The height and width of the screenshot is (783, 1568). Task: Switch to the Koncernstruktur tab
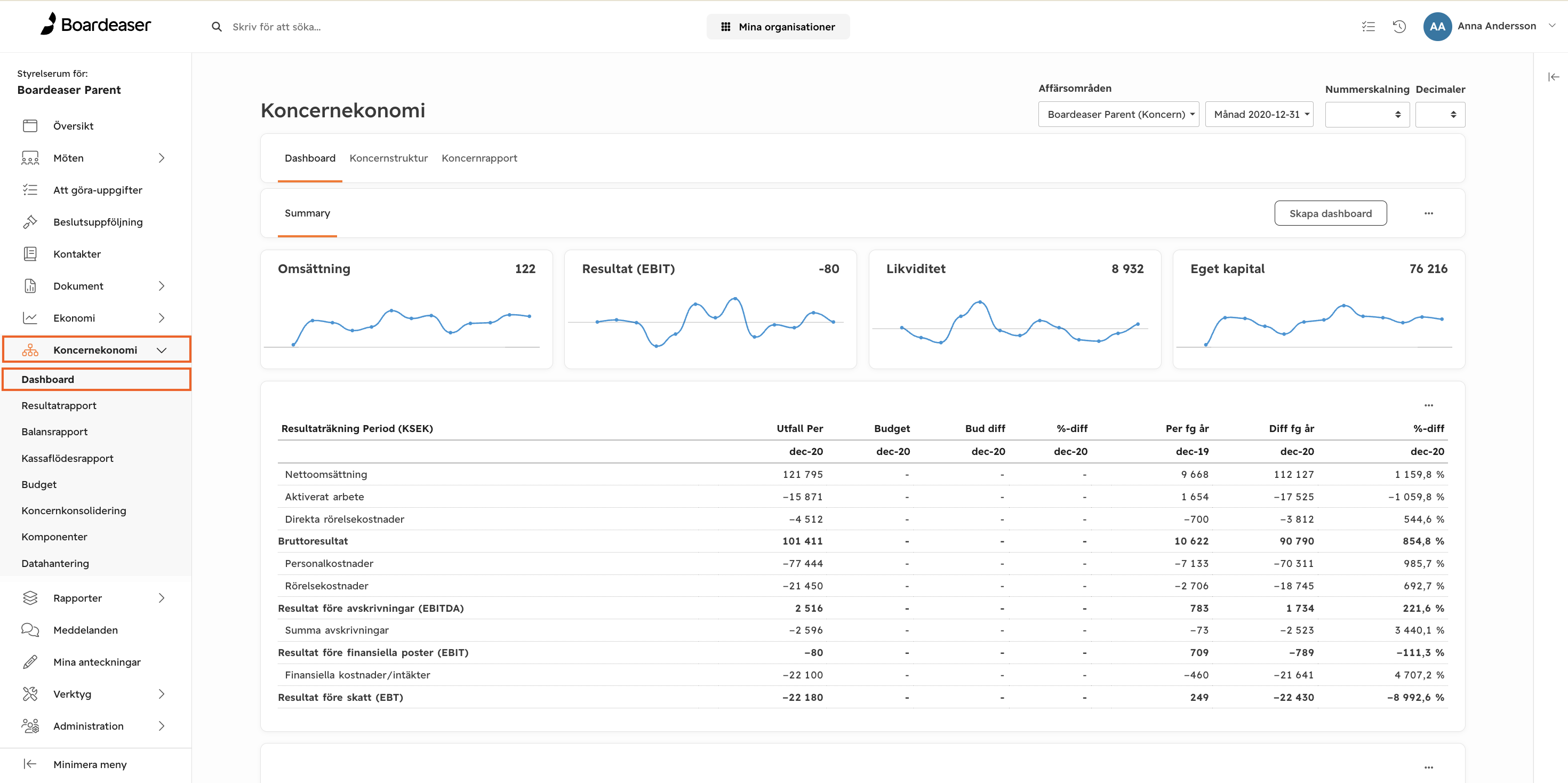pyautogui.click(x=388, y=158)
